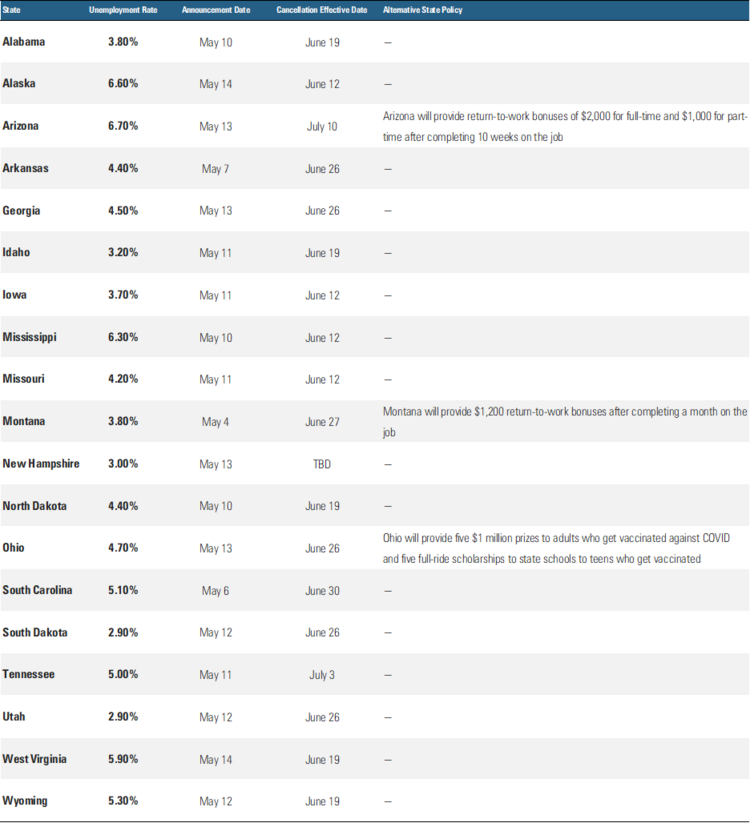
Task: Select the Announcement Date column header
Action: [215, 10]
